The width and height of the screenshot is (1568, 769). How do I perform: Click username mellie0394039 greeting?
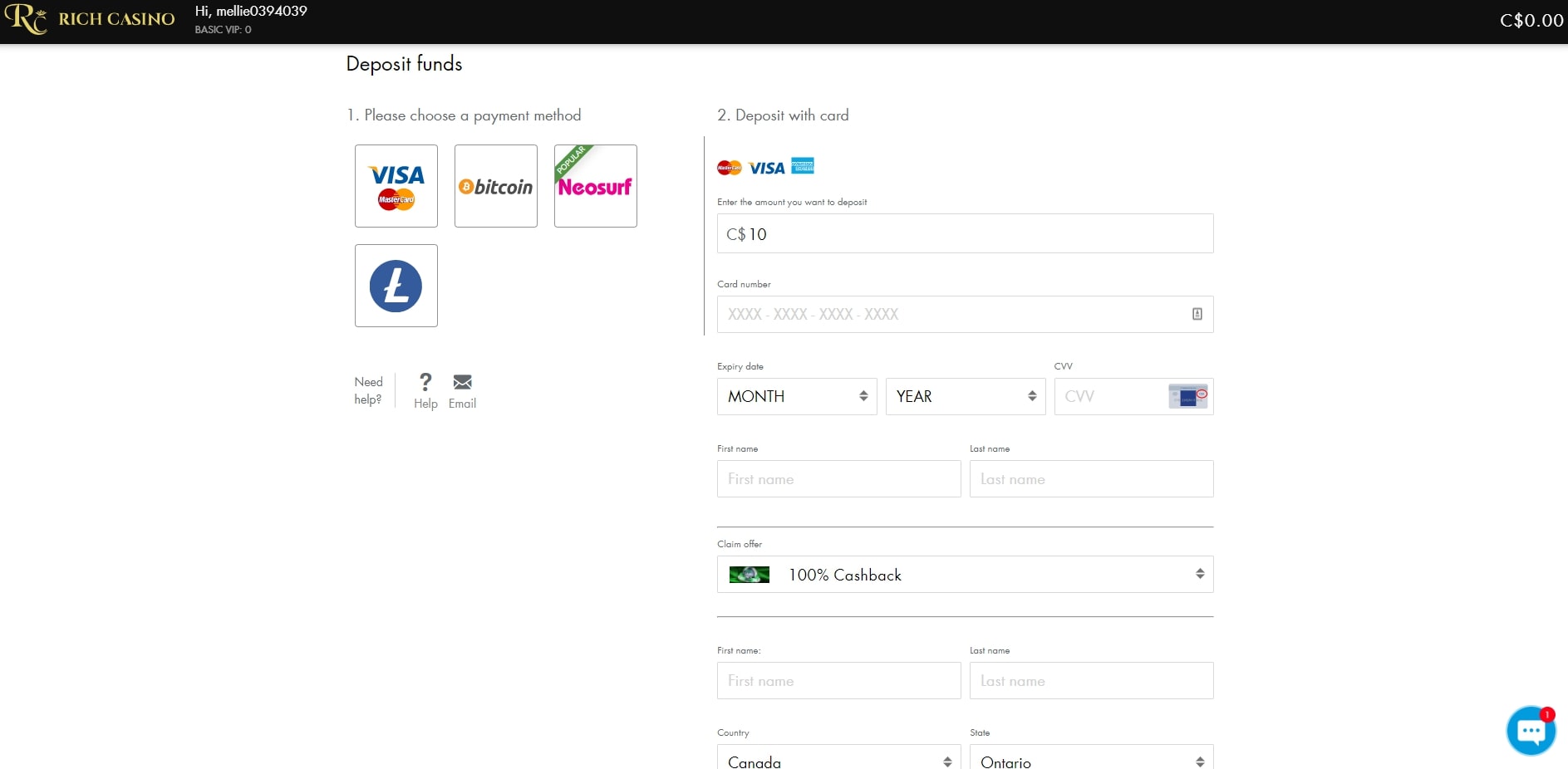(x=251, y=11)
